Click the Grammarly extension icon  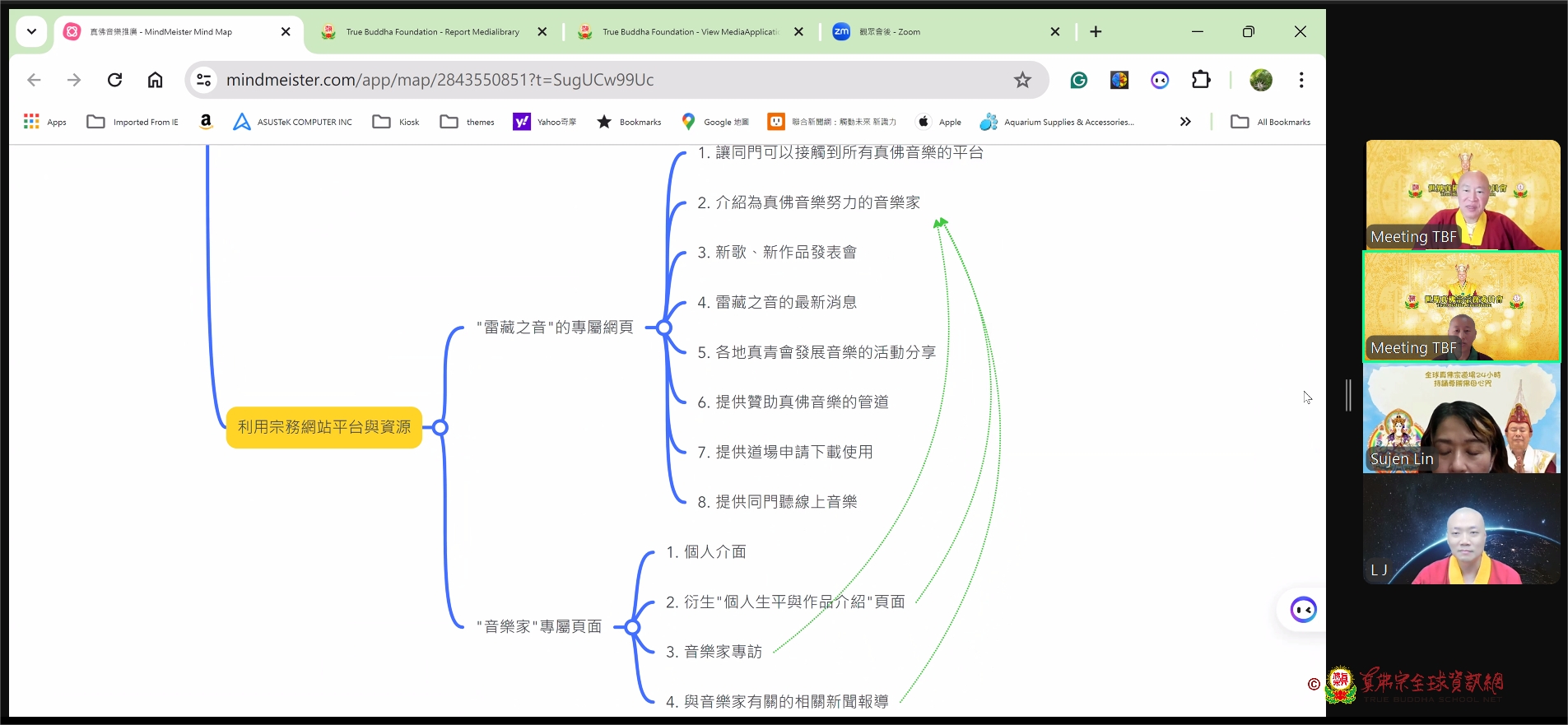coord(1078,80)
